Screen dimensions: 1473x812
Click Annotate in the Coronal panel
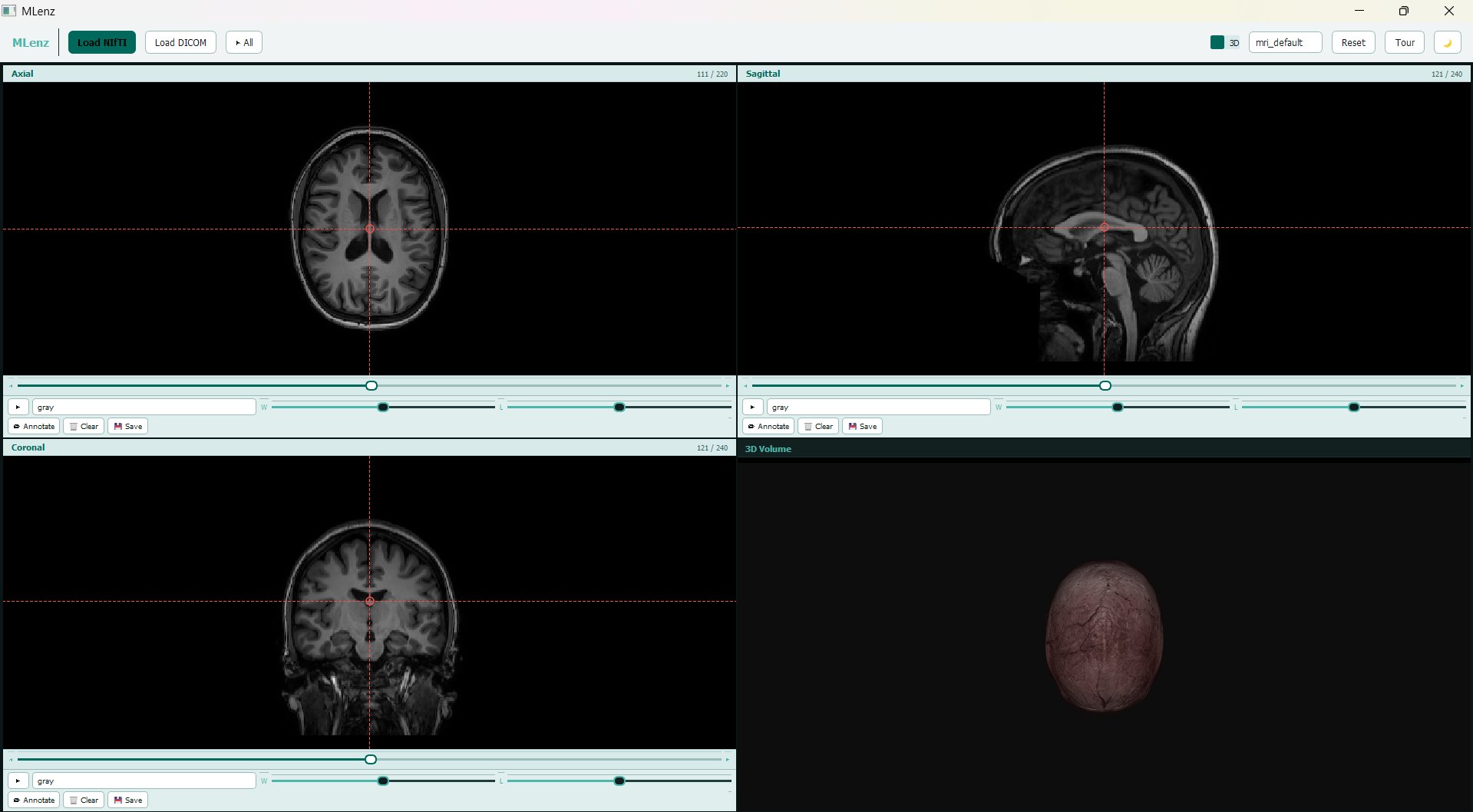pyautogui.click(x=34, y=800)
